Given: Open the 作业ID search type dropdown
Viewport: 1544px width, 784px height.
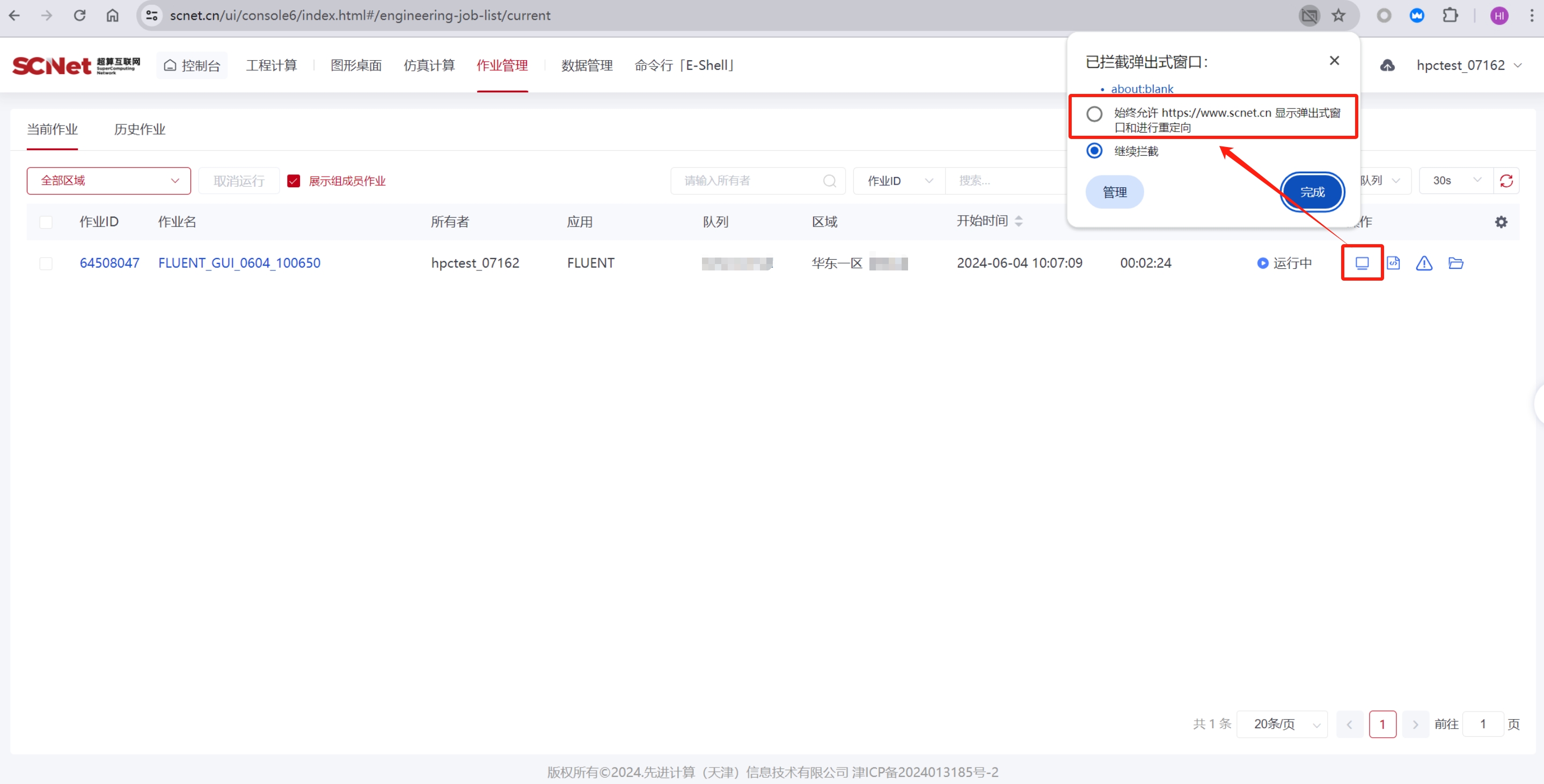Looking at the screenshot, I should [898, 180].
